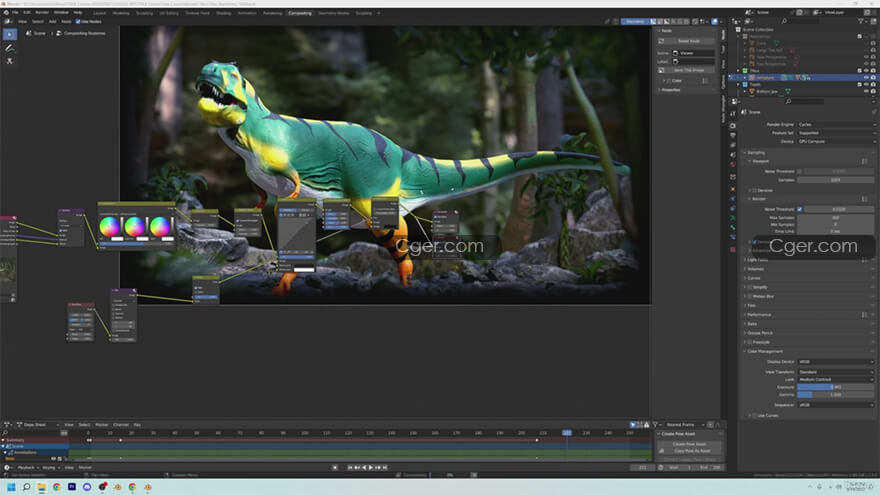Click the Exposure slider in Color Management
The width and height of the screenshot is (880, 495).
(836, 387)
